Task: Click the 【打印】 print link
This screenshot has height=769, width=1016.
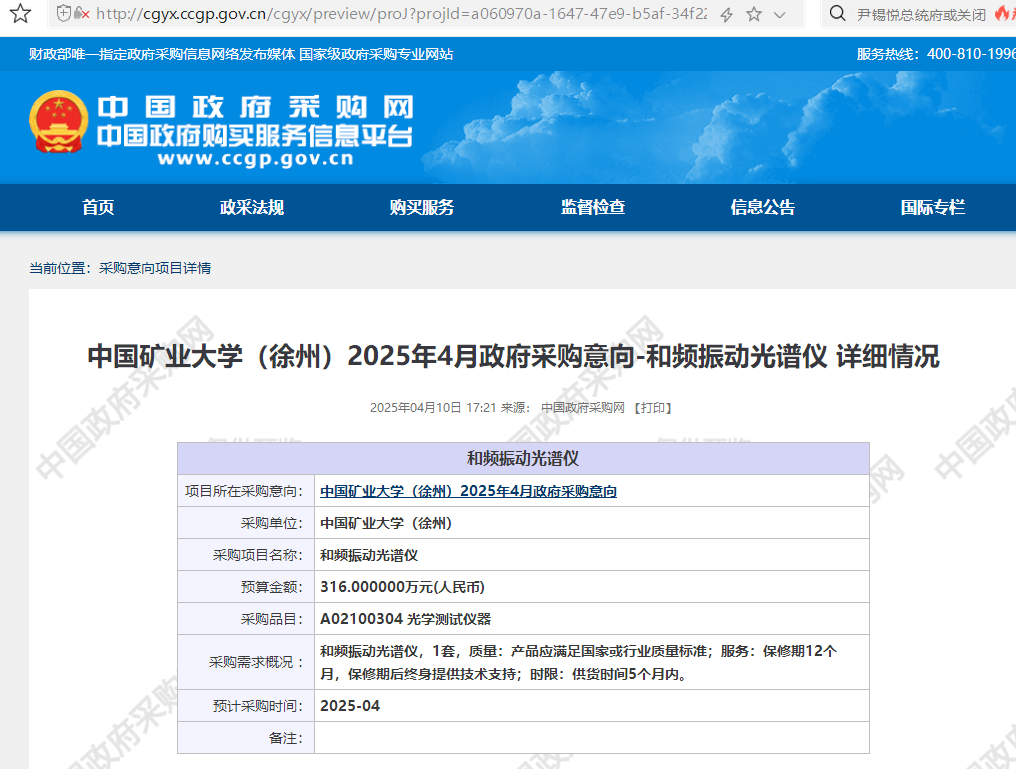Action: click(652, 407)
